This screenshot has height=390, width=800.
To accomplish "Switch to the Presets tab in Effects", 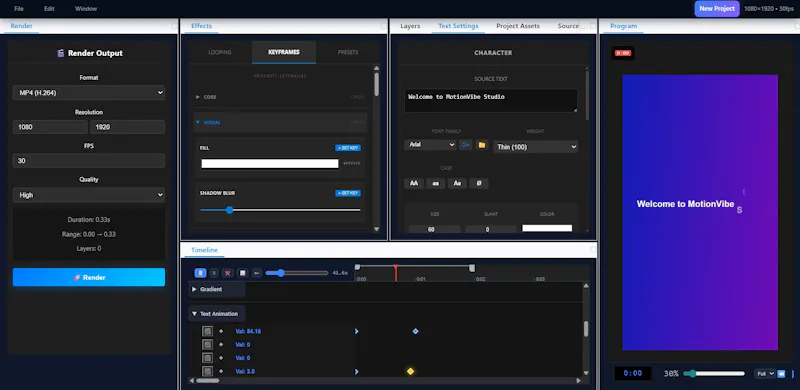I will coord(348,52).
